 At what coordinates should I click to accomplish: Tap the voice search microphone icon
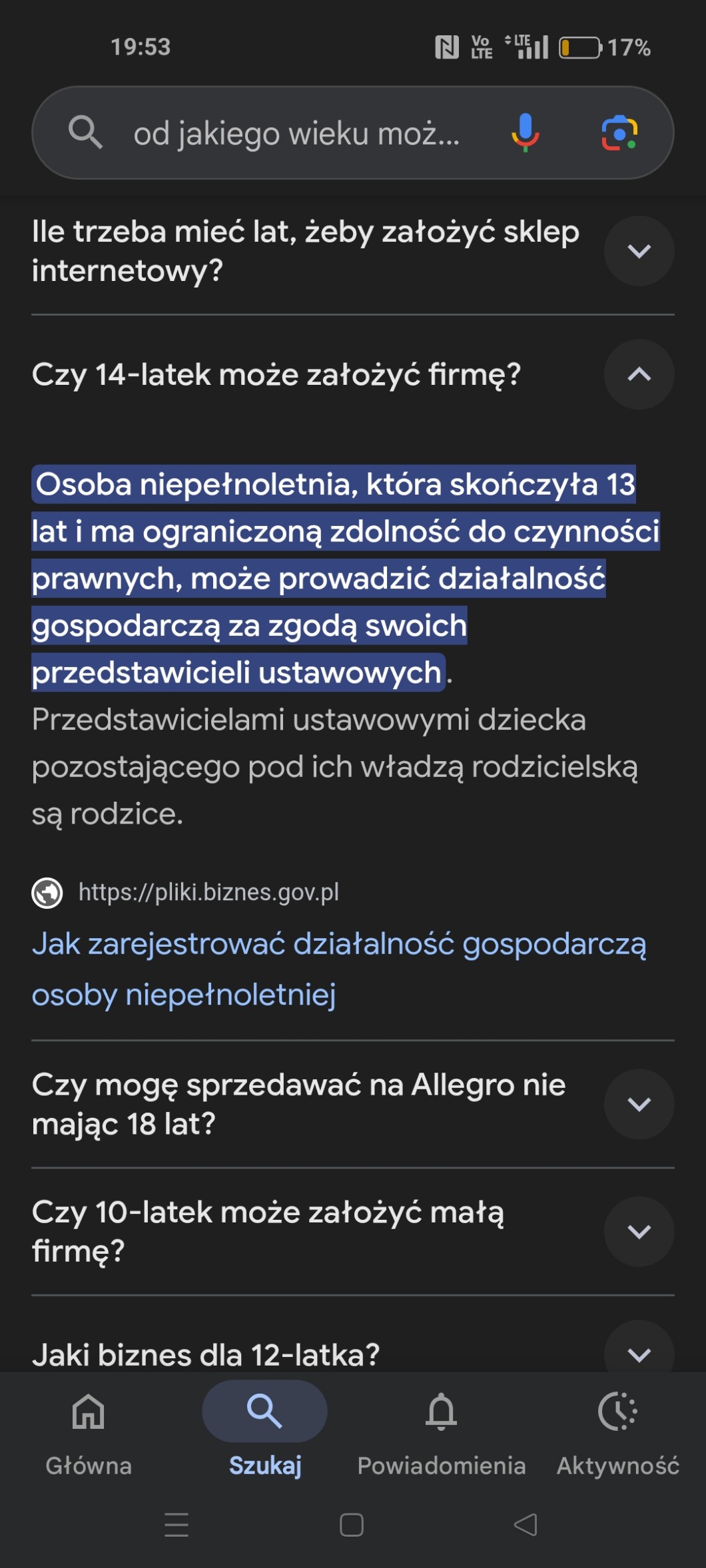(525, 132)
